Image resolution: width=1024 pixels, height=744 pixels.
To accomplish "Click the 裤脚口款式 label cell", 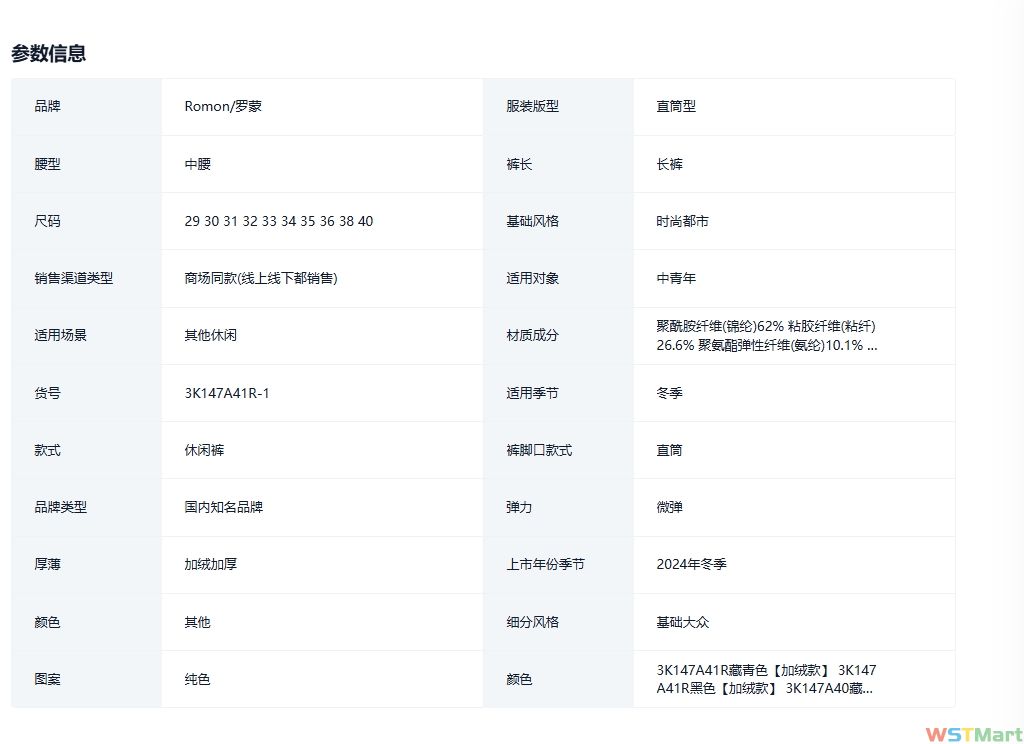I will (x=539, y=450).
